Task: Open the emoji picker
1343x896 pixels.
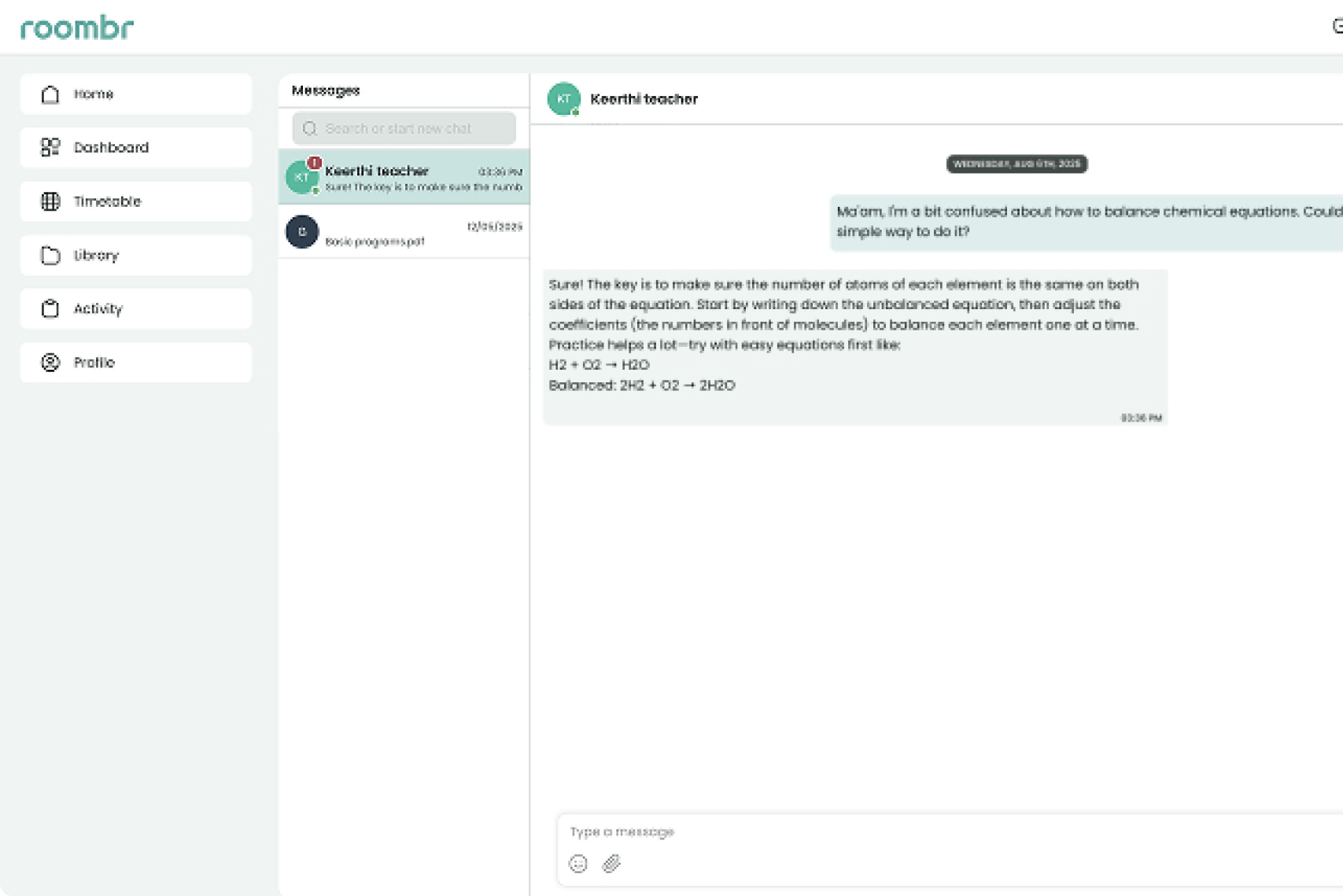Action: pyautogui.click(x=578, y=864)
